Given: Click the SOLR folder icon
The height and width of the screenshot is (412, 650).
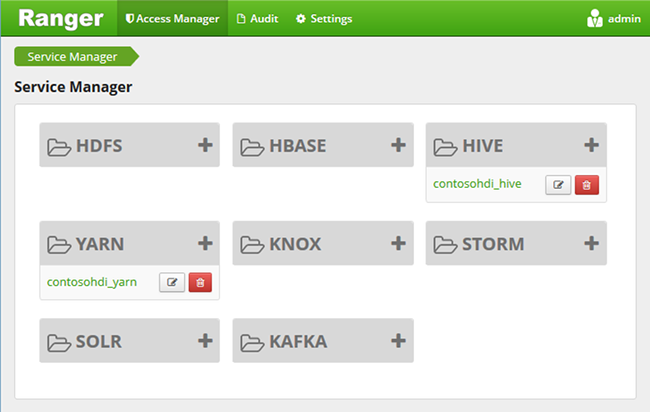Looking at the screenshot, I should pyautogui.click(x=59, y=343).
